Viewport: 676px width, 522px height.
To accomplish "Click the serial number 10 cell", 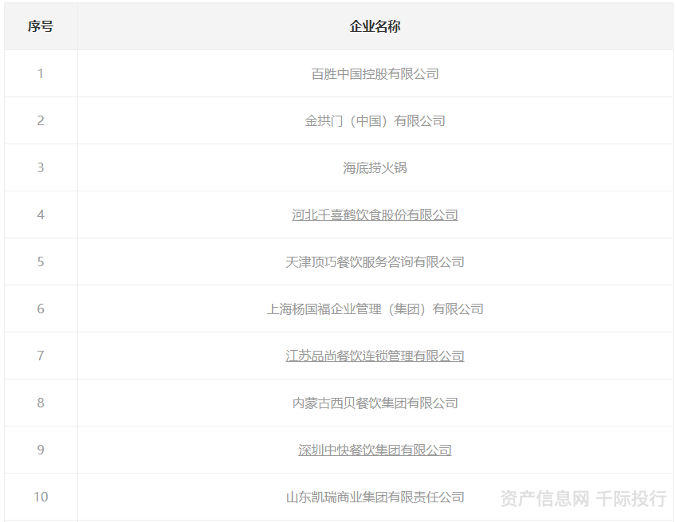I will point(41,497).
